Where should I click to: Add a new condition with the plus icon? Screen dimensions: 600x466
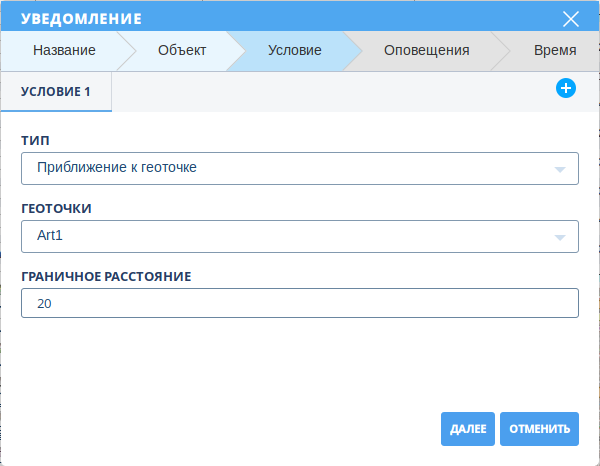pyautogui.click(x=565, y=89)
